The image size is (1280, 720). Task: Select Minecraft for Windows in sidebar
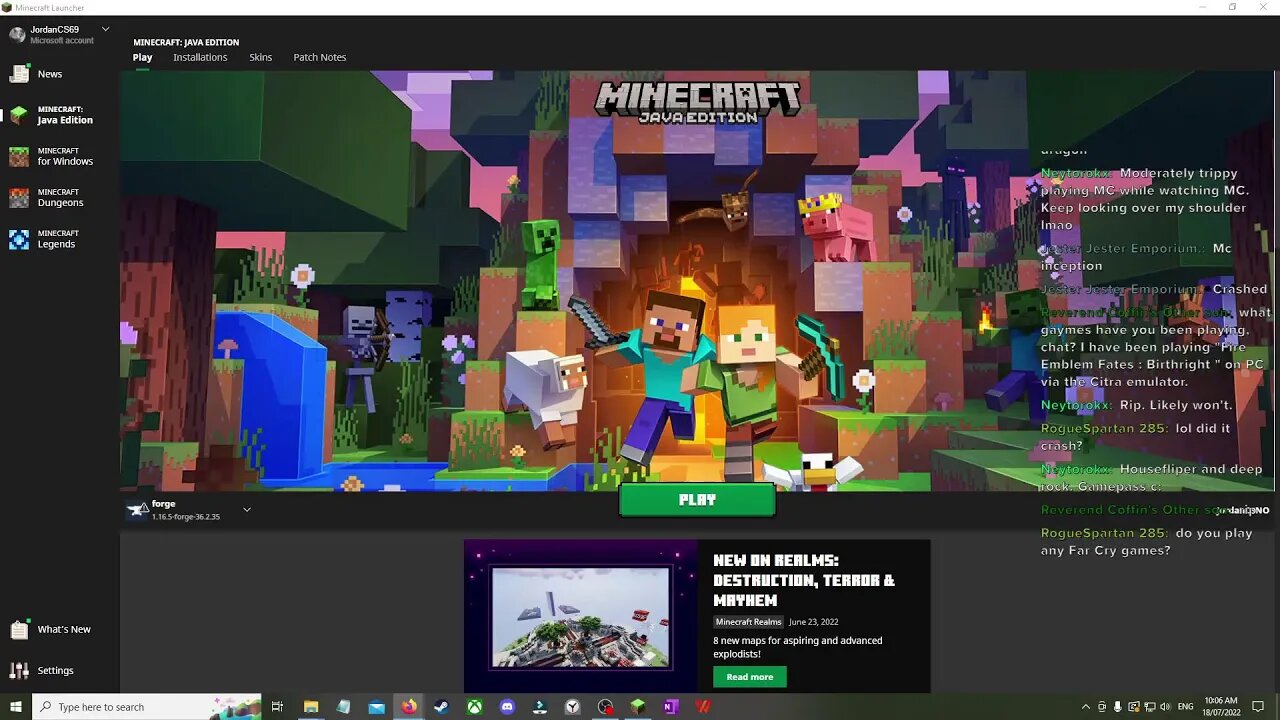(60, 156)
